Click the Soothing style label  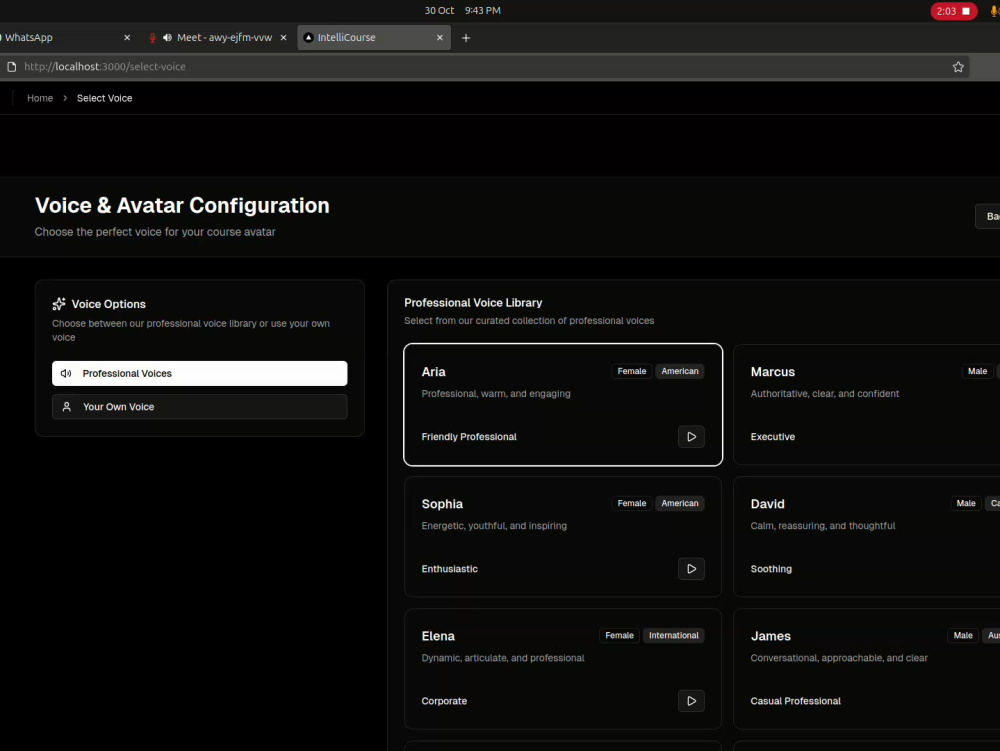(771, 569)
